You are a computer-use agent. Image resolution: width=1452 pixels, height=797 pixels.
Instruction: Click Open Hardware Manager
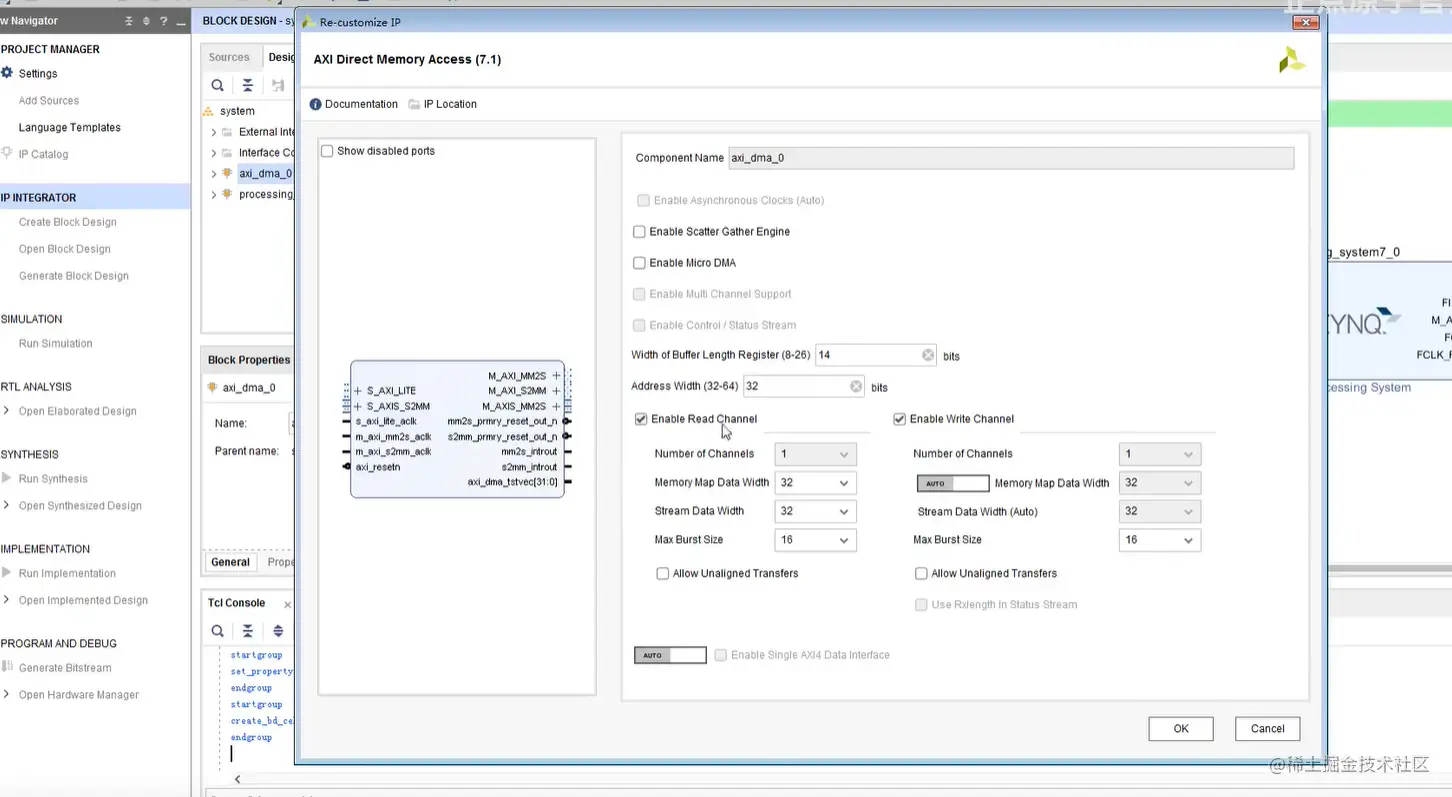pos(79,694)
